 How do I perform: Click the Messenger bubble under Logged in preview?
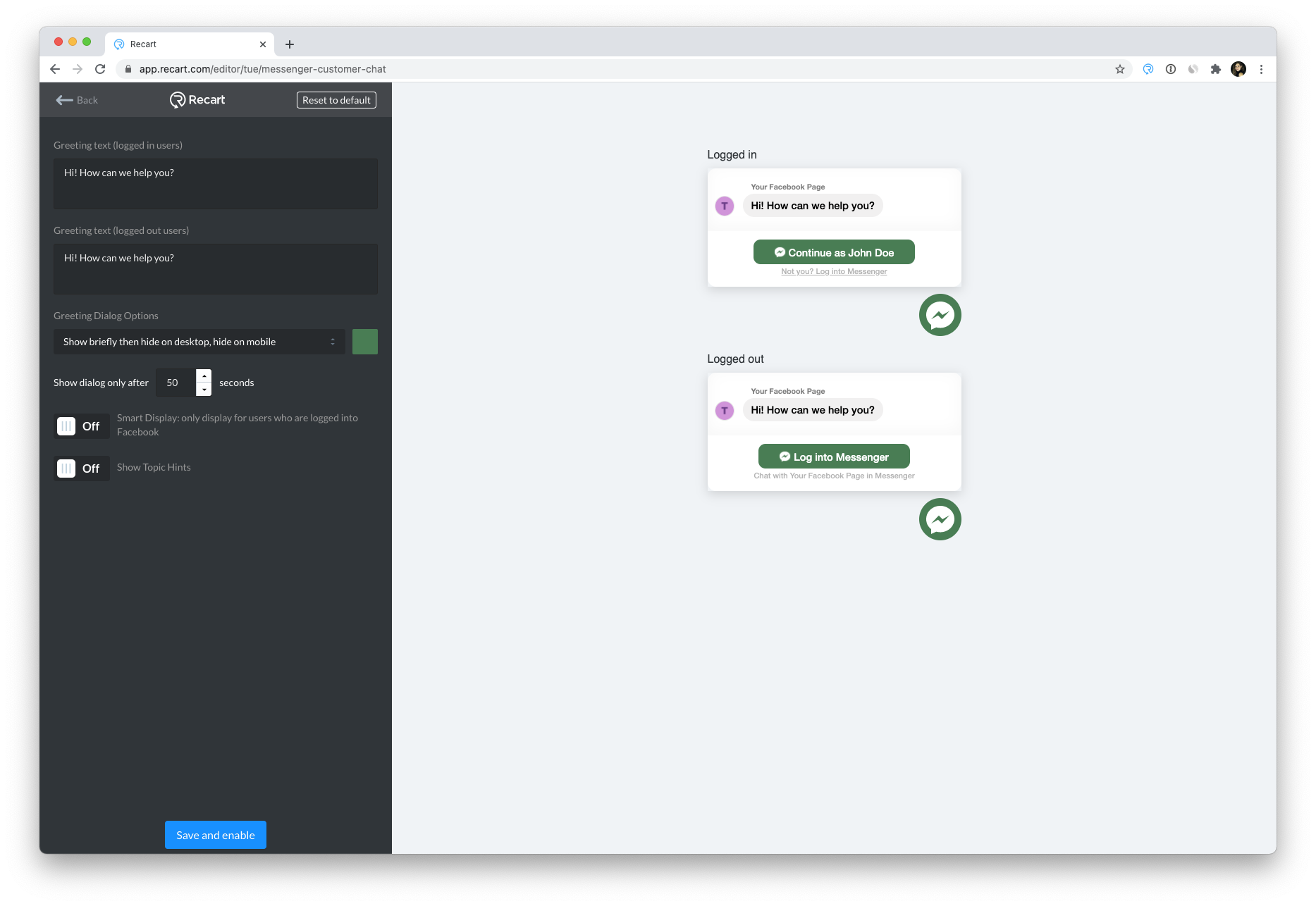coord(940,315)
